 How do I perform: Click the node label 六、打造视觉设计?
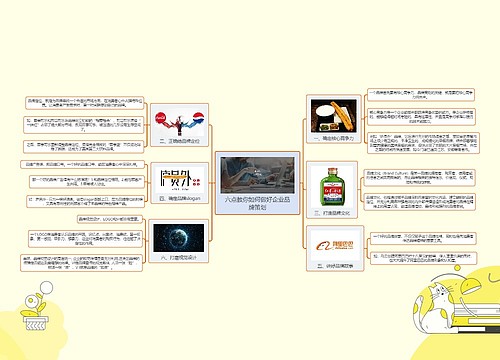pos(179,257)
